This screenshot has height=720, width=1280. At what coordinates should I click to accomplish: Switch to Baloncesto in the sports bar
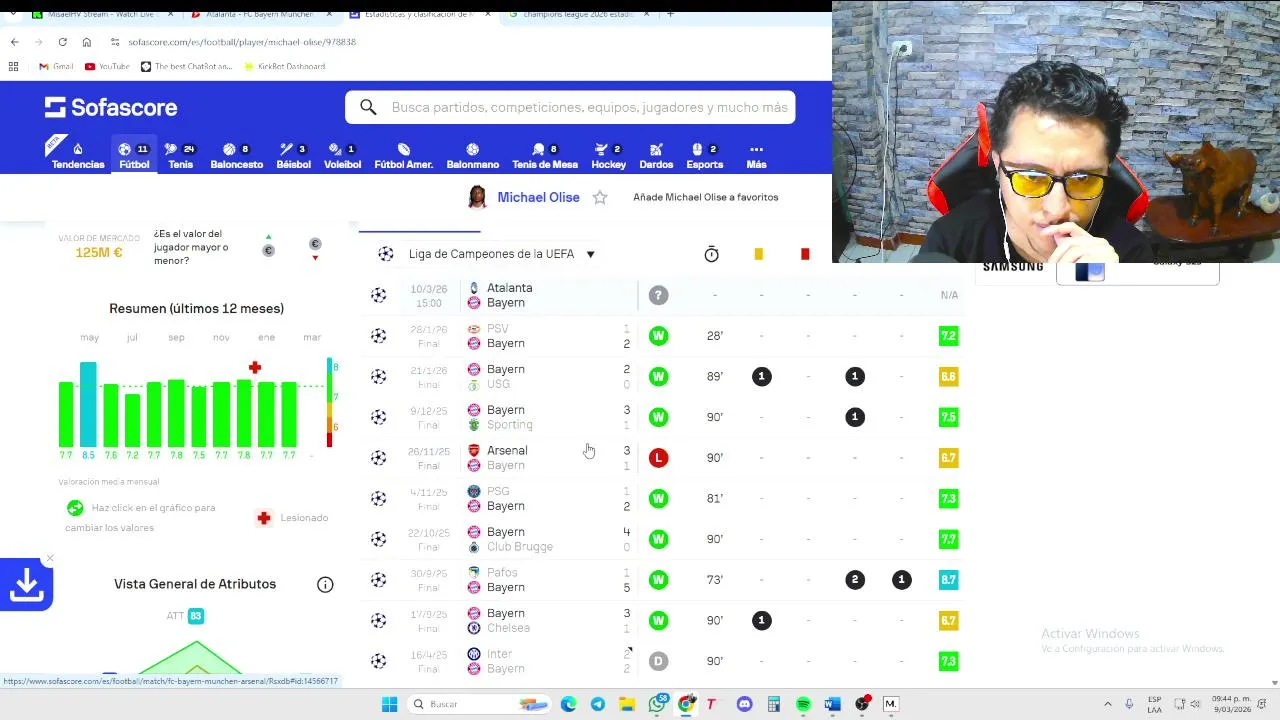237,155
